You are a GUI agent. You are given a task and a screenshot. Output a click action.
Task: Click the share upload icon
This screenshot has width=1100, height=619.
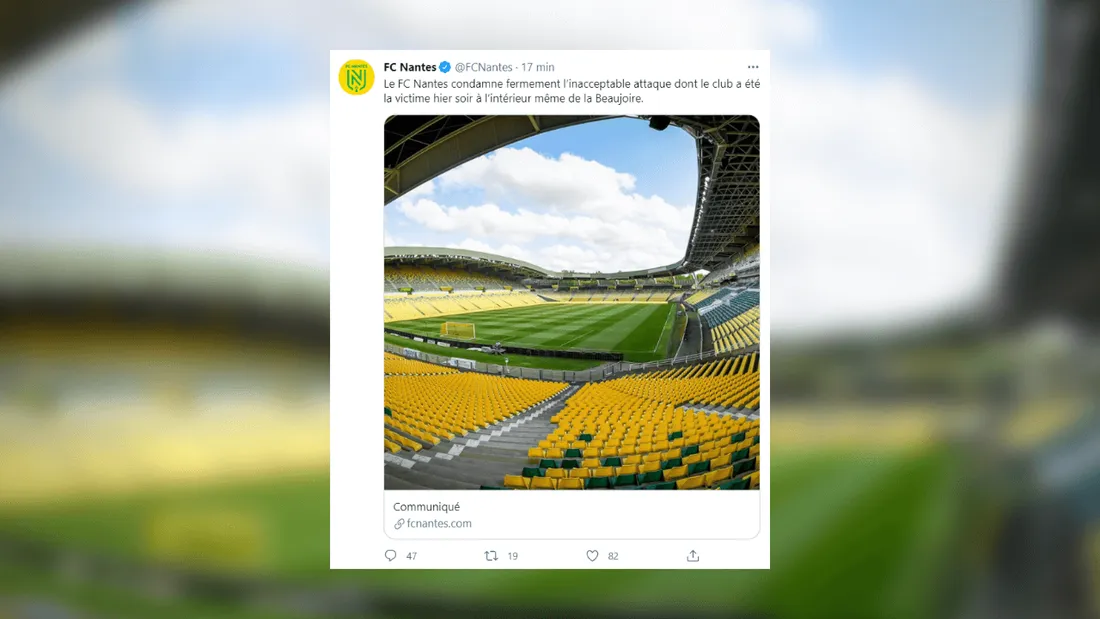(693, 556)
